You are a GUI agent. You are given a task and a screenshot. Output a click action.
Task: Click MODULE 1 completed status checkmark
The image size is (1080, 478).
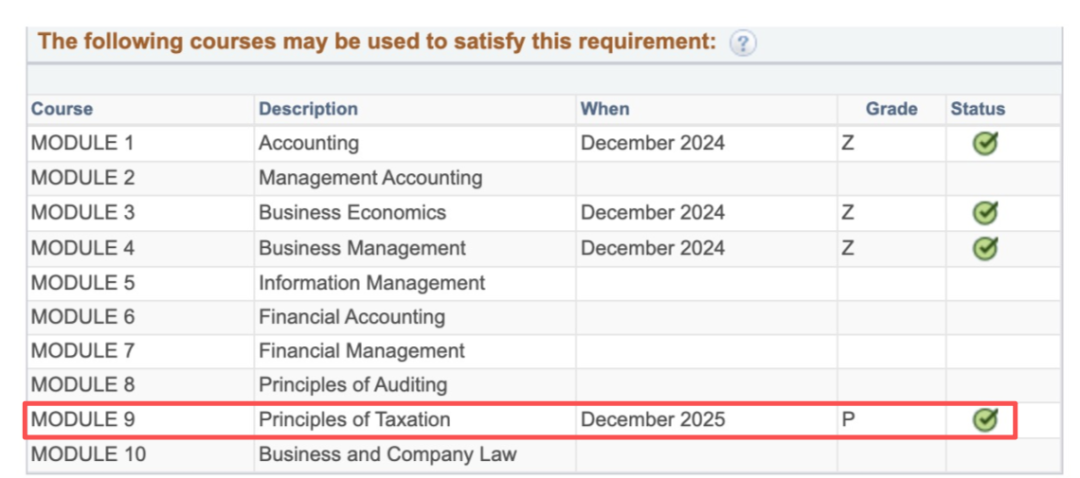tap(986, 144)
